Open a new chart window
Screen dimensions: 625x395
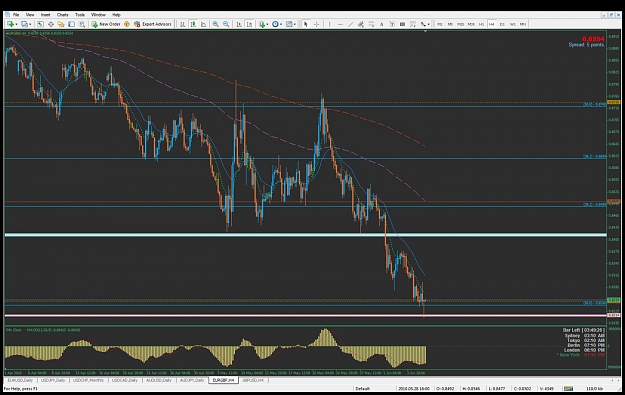click(x=10, y=24)
